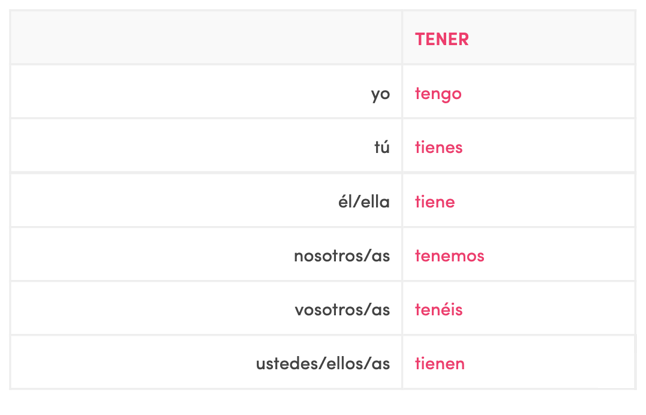The width and height of the screenshot is (646, 415).
Task: Select the 'ustedes/ellos/as' pronoun
Action: pyautogui.click(x=323, y=363)
